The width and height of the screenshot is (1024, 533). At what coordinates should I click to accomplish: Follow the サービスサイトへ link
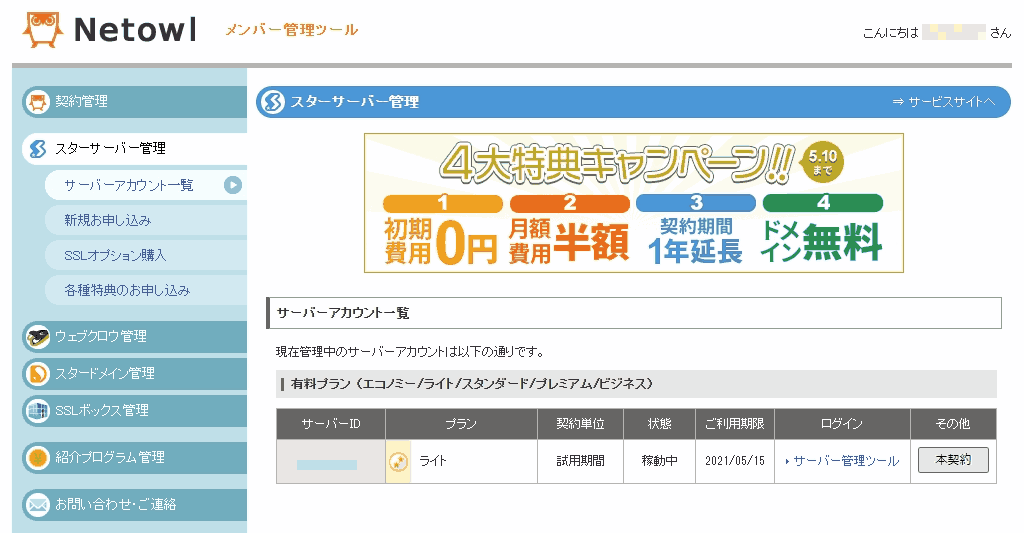pos(944,102)
